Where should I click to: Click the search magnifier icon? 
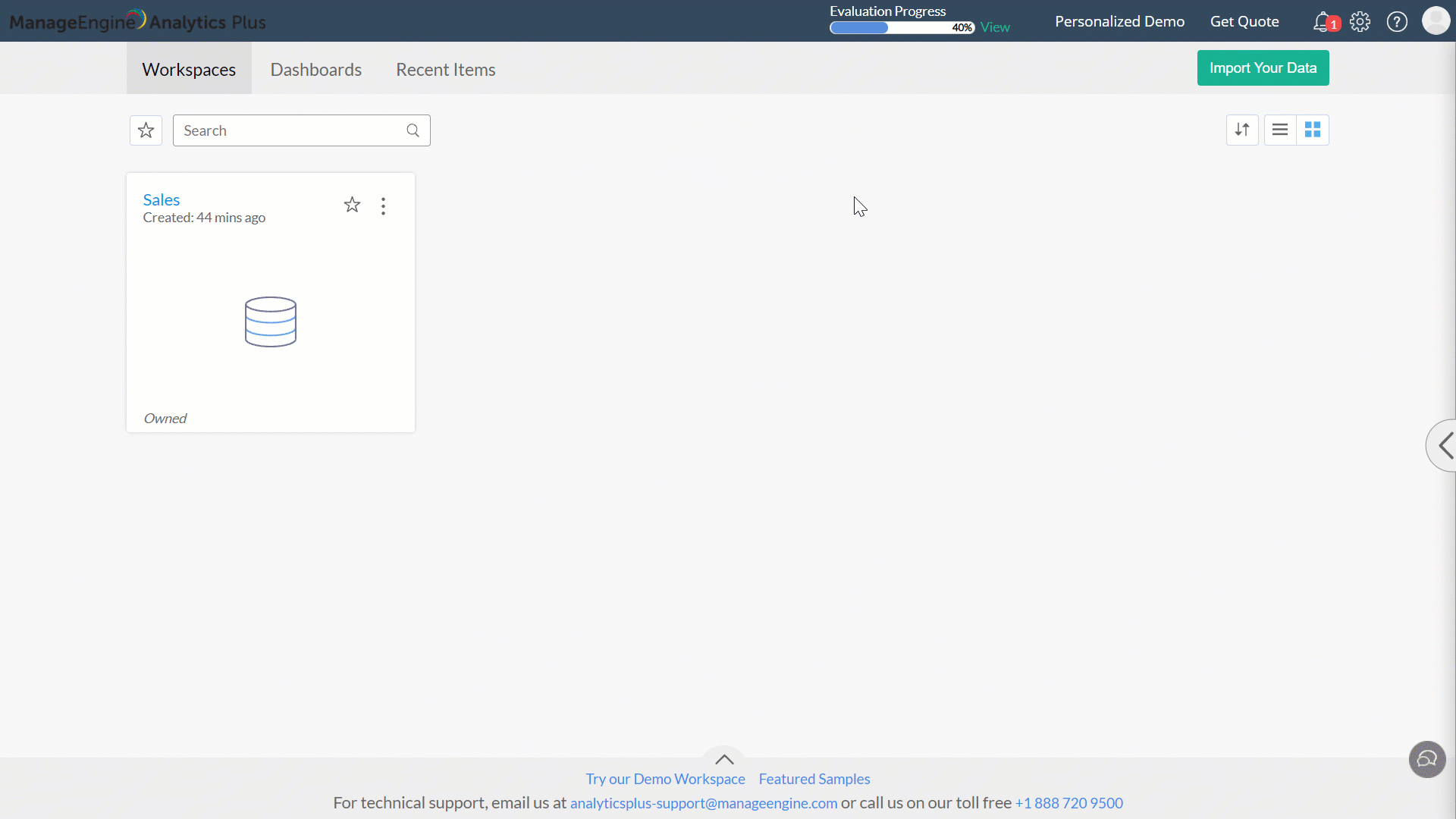[x=413, y=130]
